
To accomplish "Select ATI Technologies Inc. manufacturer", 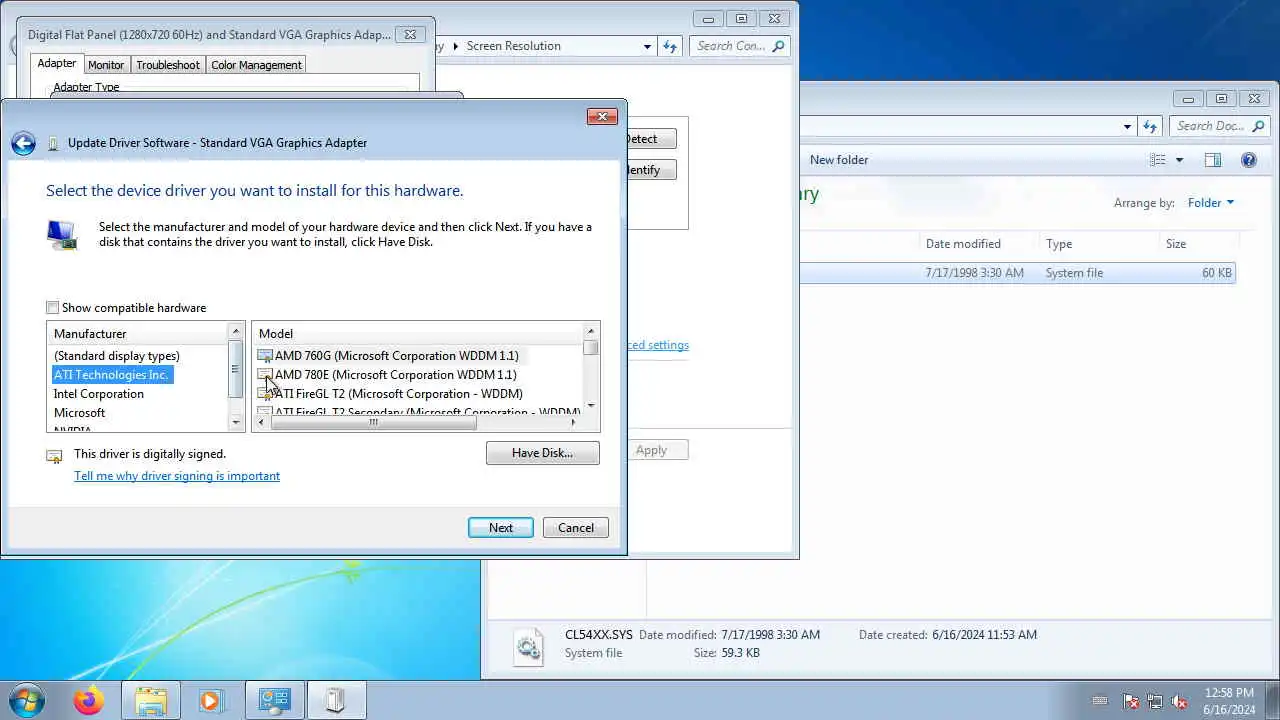I will pyautogui.click(x=111, y=375).
